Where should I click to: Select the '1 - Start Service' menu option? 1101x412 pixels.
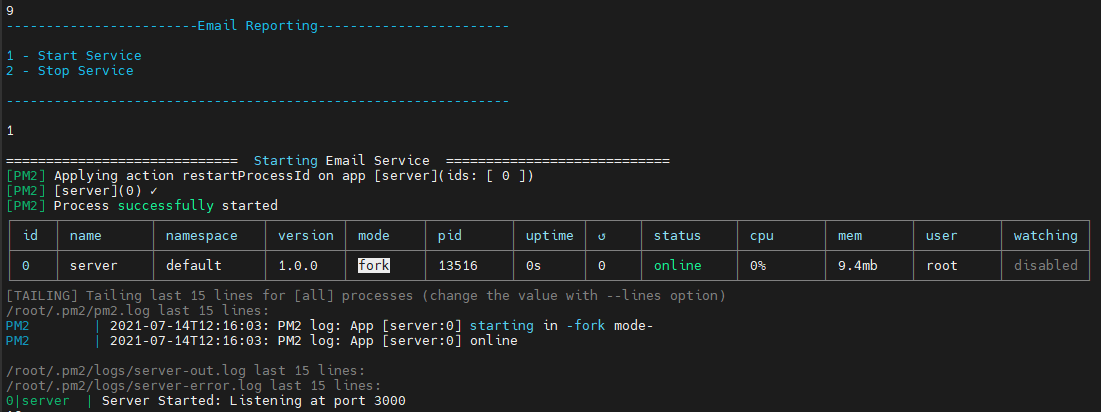73,56
